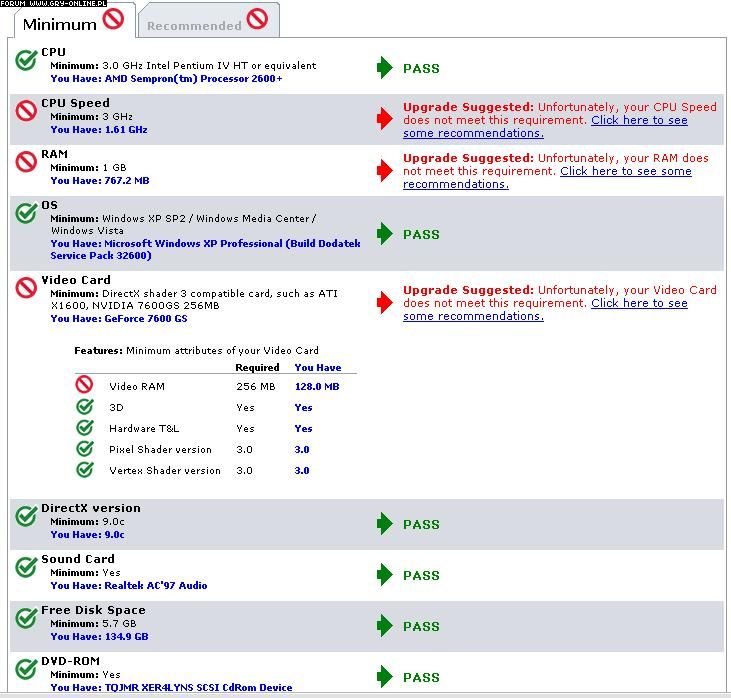Click the red fail icon beside CPU Speed

(27, 111)
